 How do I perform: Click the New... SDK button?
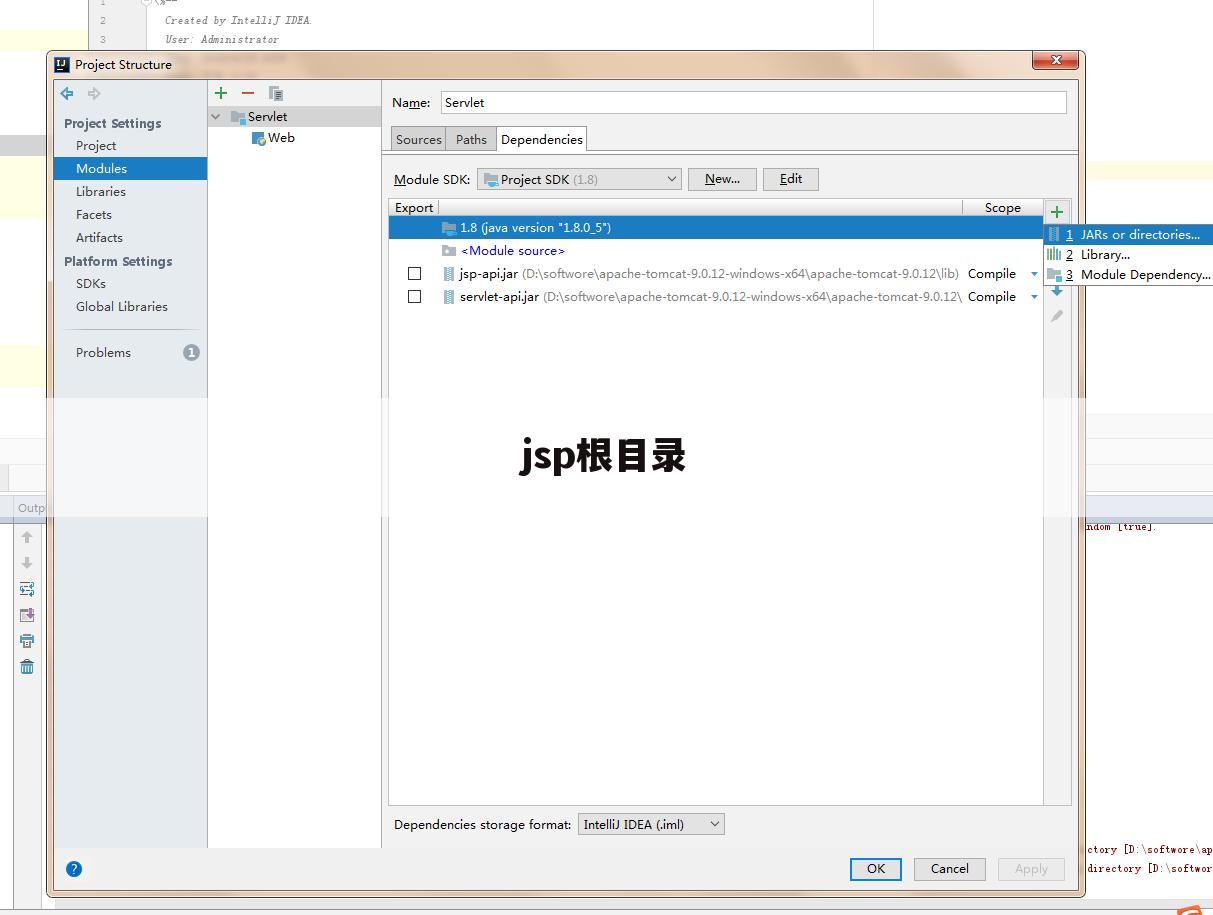pos(722,179)
